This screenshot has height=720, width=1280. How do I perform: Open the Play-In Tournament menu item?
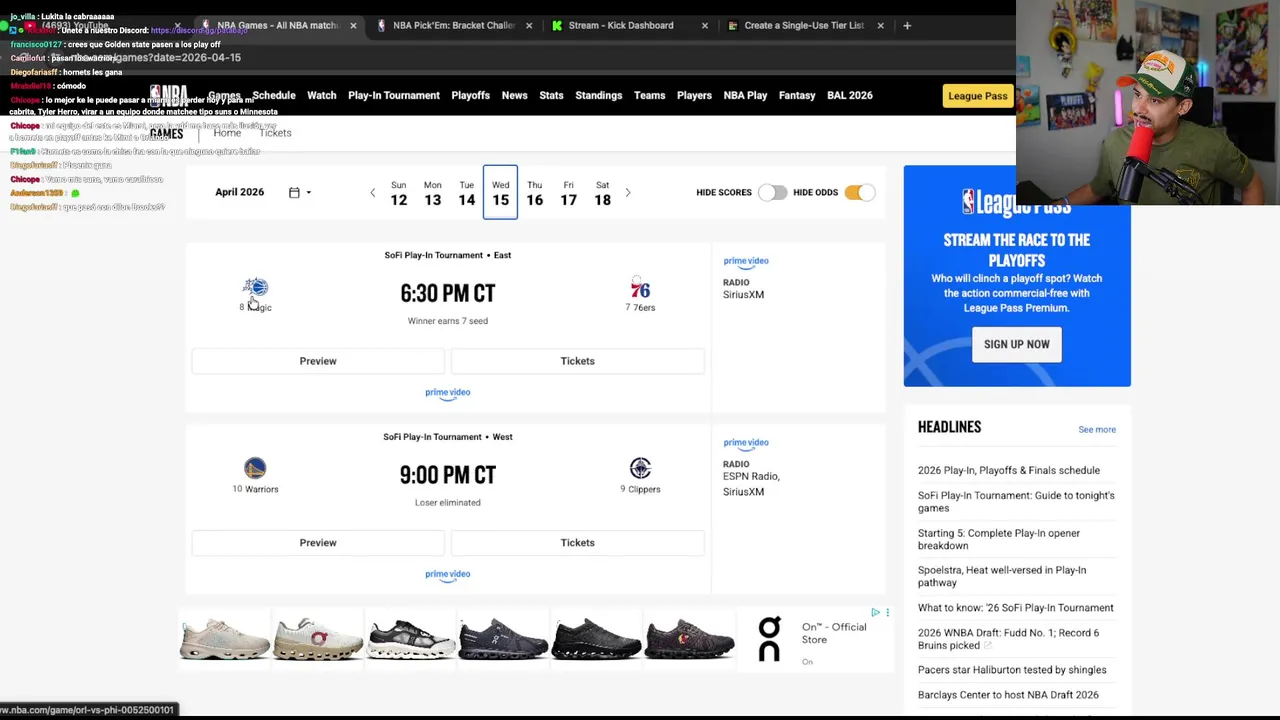click(394, 95)
